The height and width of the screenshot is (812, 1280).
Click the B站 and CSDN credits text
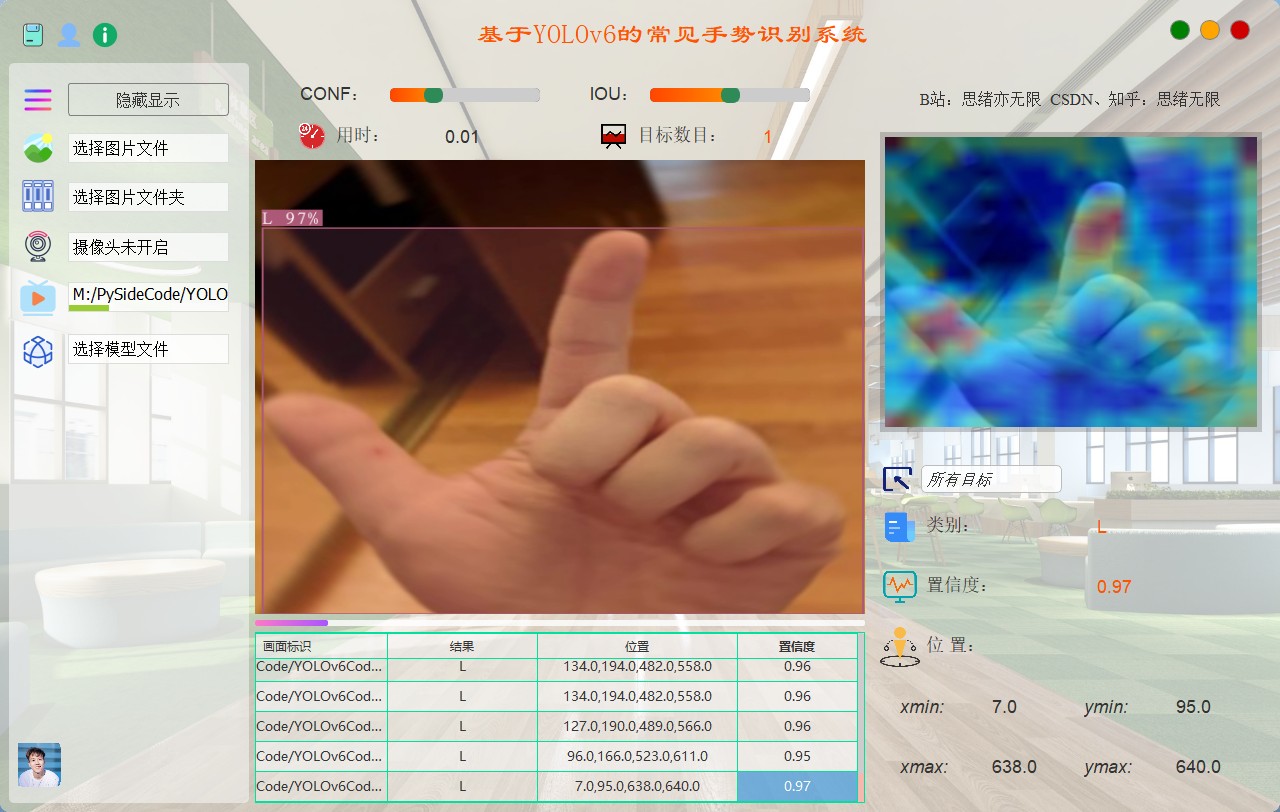pyautogui.click(x=1070, y=99)
